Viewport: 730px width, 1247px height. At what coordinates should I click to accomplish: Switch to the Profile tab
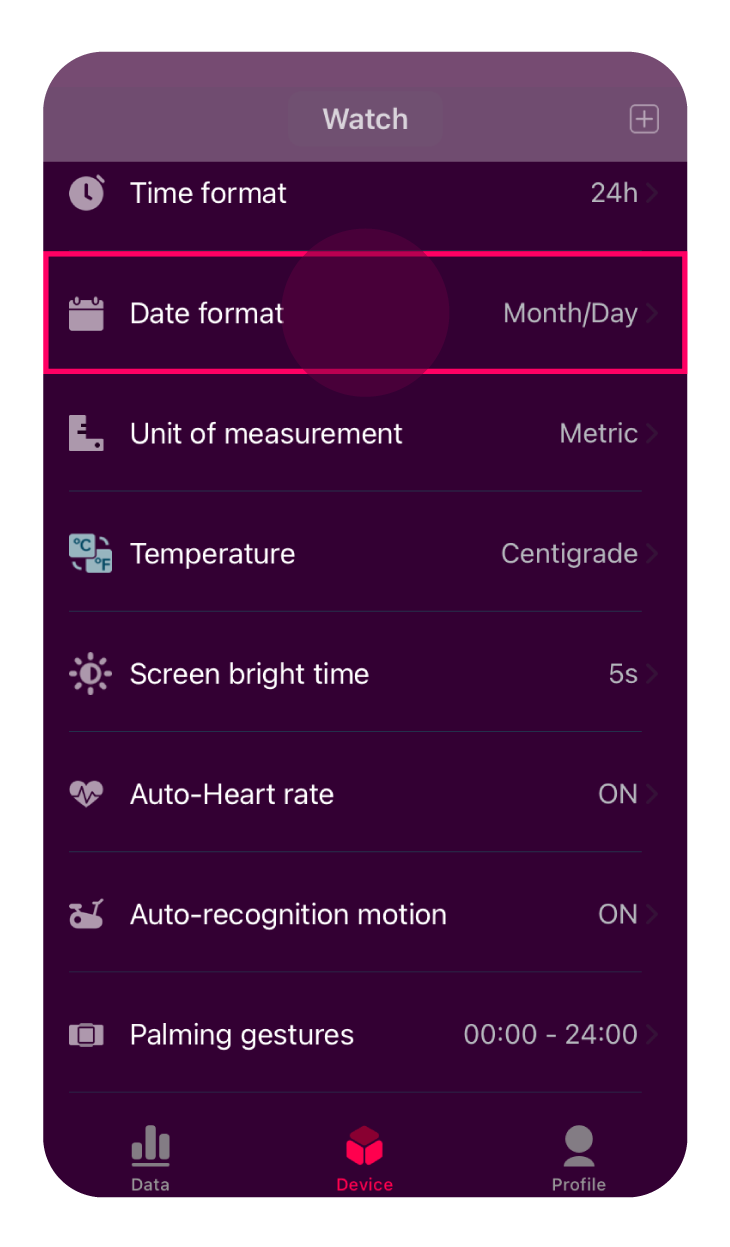pyautogui.click(x=579, y=1158)
